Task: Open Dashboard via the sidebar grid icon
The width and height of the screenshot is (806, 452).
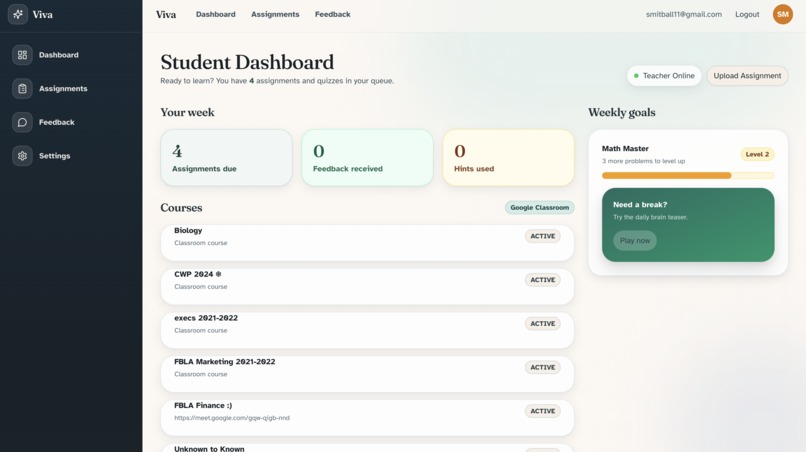Action: [x=22, y=55]
